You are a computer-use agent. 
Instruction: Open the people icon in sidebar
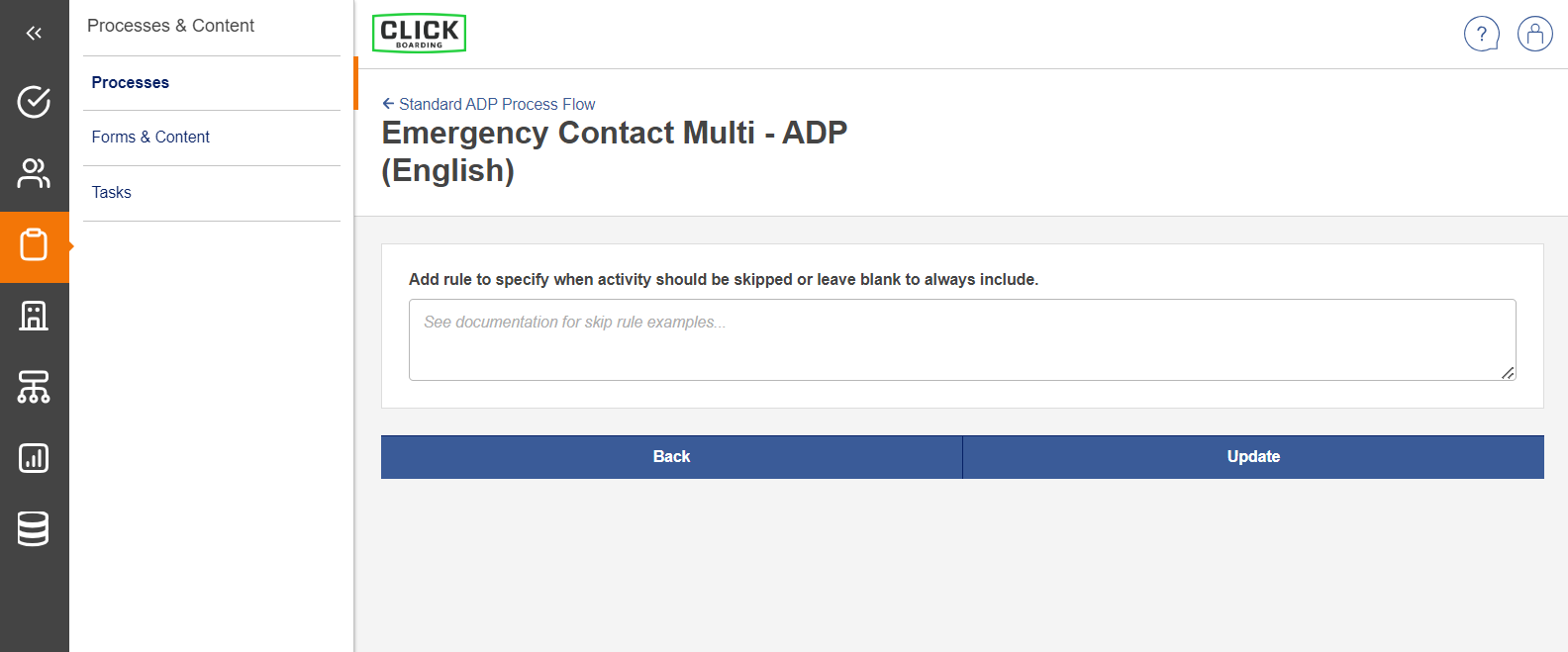click(34, 173)
